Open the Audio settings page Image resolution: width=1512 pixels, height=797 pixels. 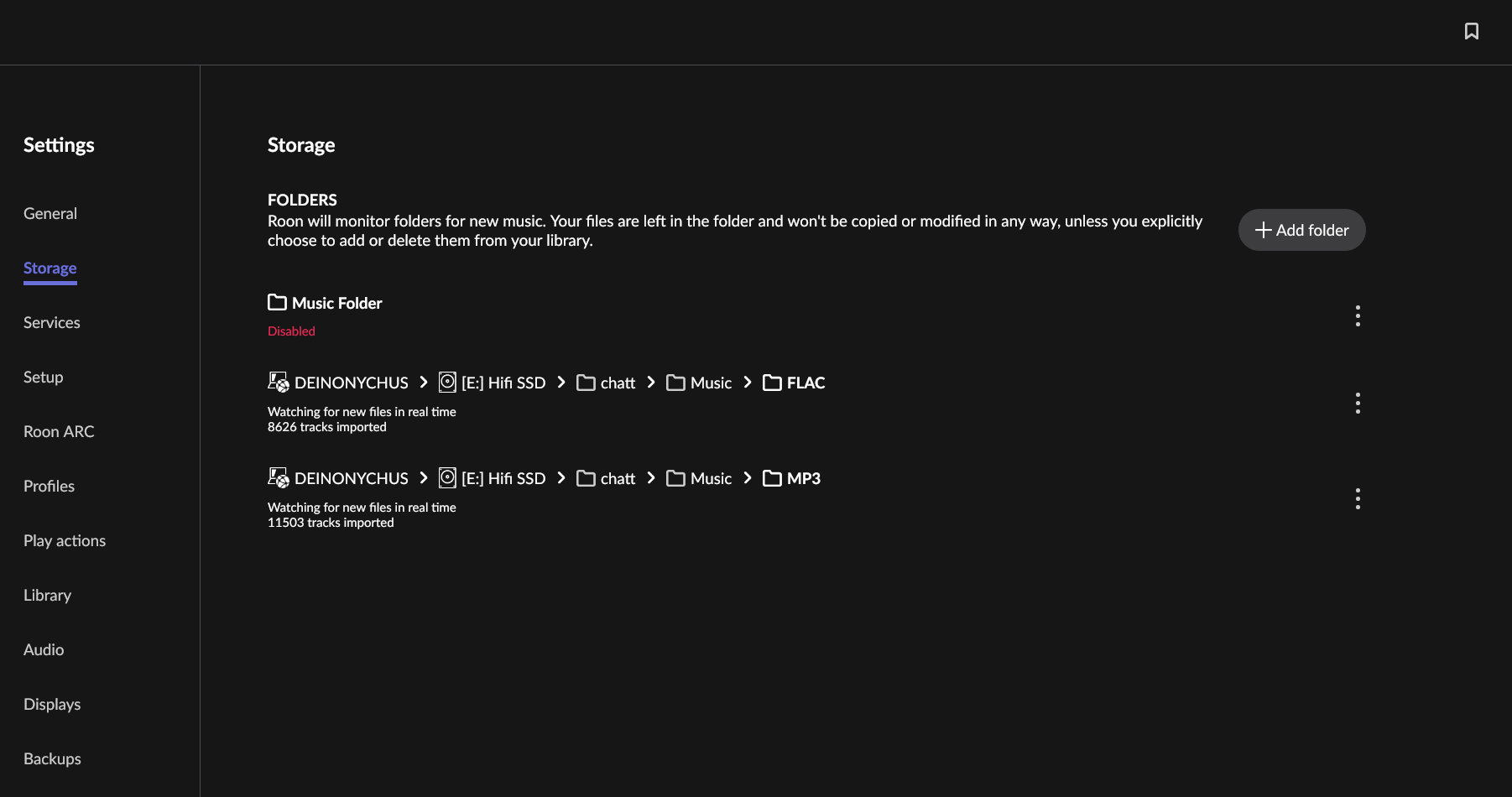(44, 650)
